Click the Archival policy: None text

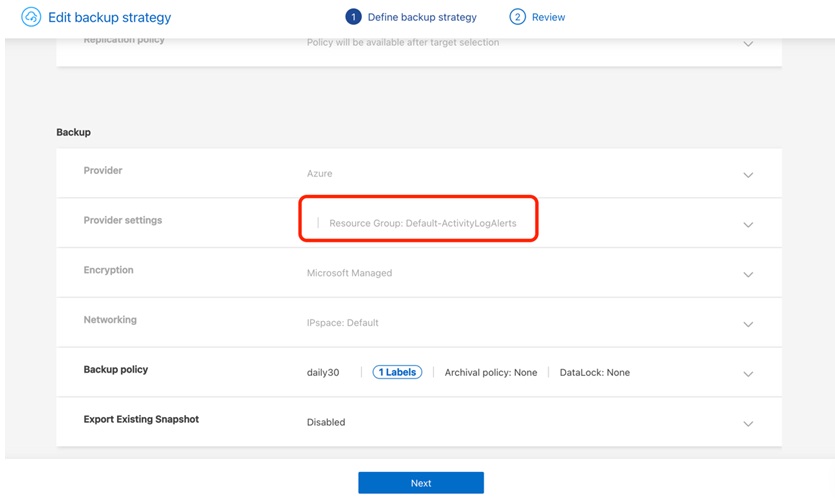coord(490,372)
